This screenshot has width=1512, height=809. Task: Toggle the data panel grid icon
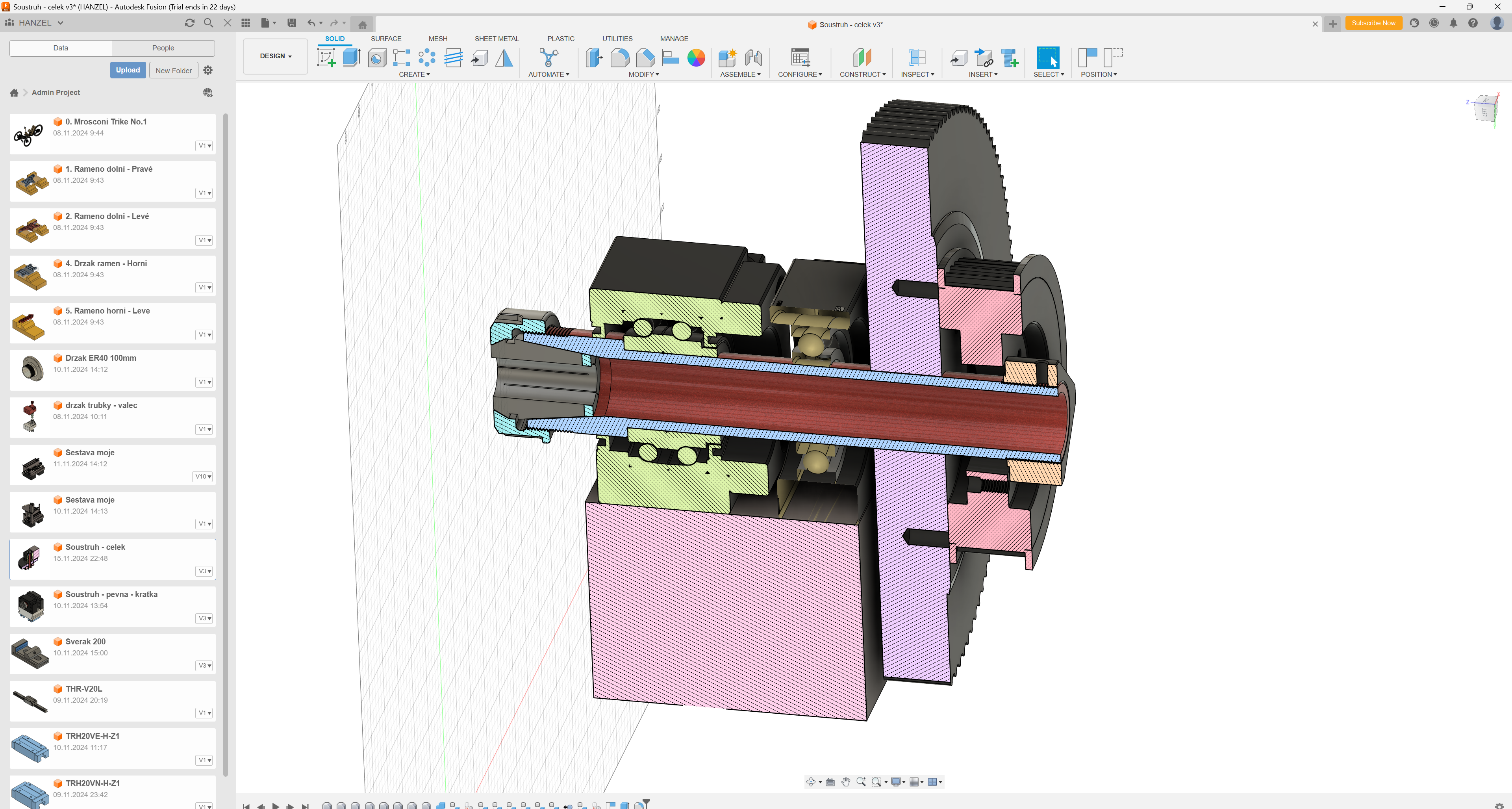click(x=245, y=23)
